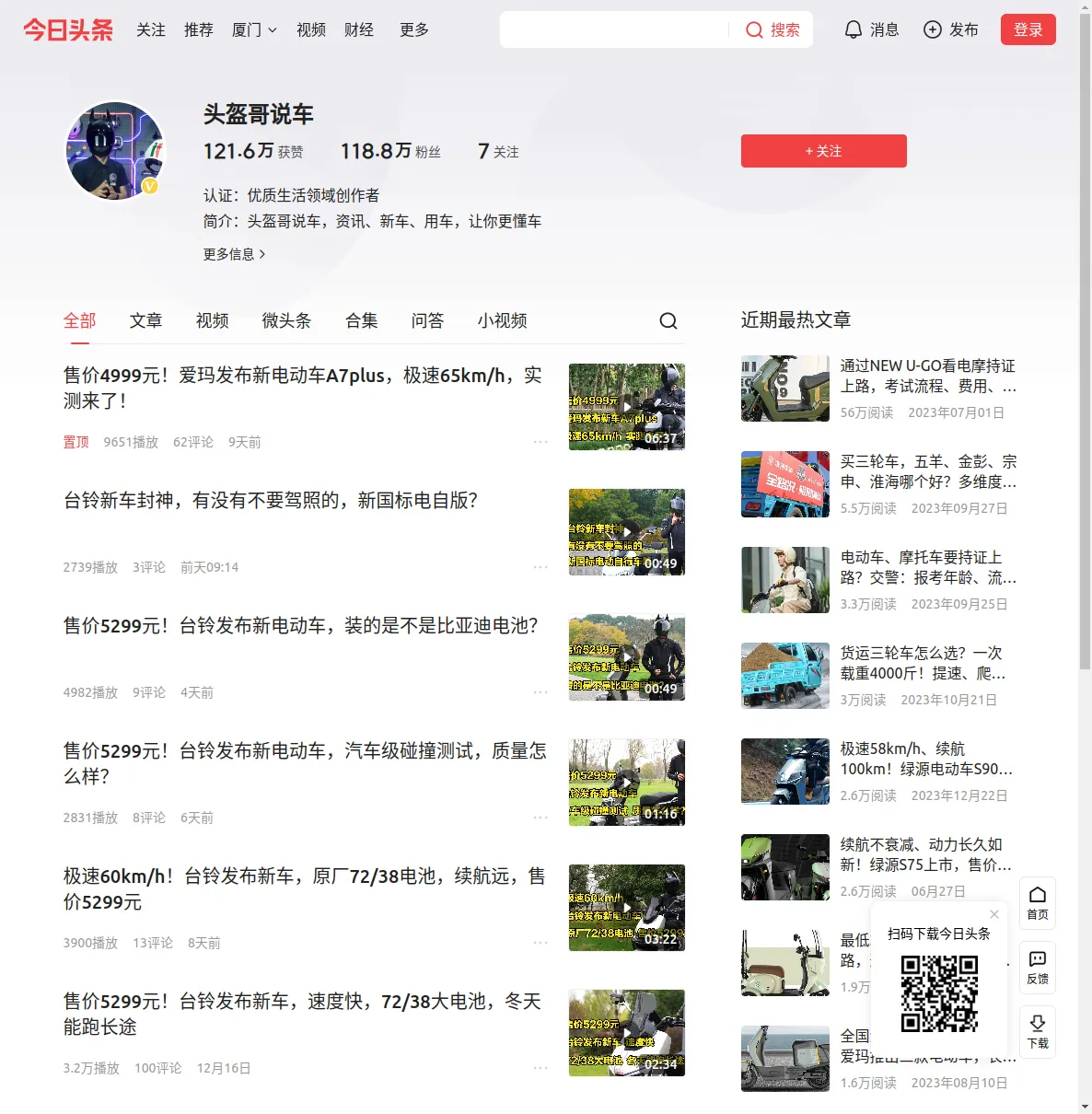Open the 更多 navigation menu
This screenshot has width=1092, height=1114.
tap(414, 30)
